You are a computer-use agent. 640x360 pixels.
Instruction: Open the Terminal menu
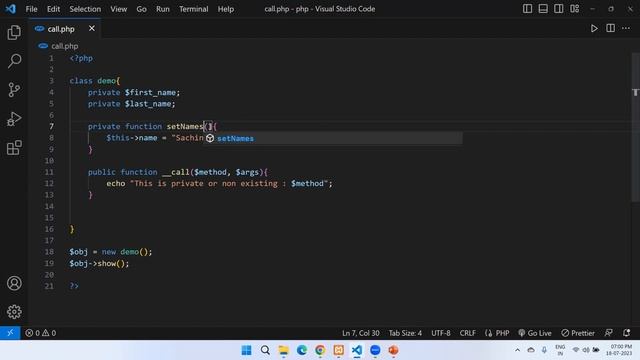[x=193, y=9]
